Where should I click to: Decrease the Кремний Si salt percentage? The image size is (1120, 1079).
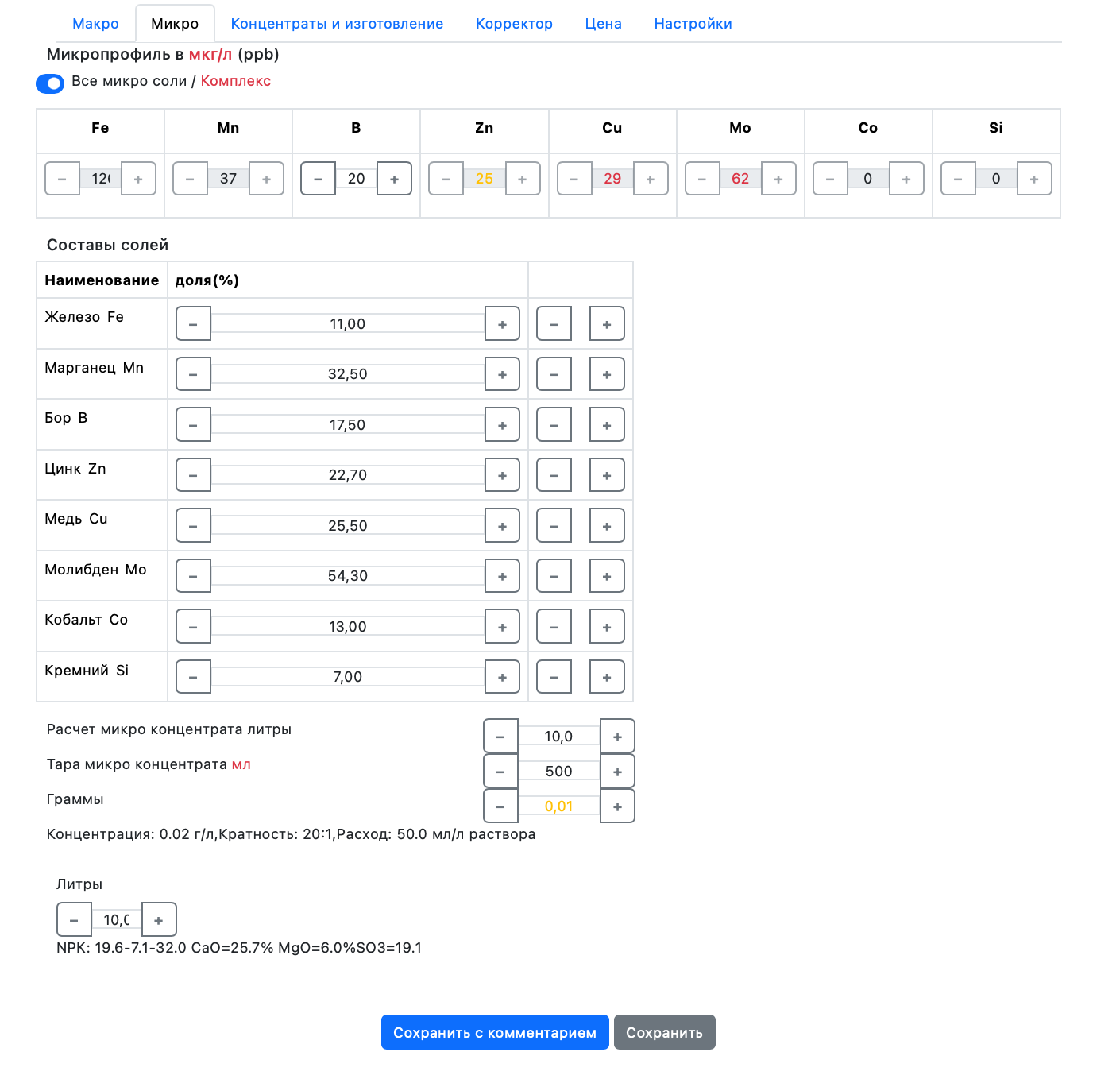[193, 677]
